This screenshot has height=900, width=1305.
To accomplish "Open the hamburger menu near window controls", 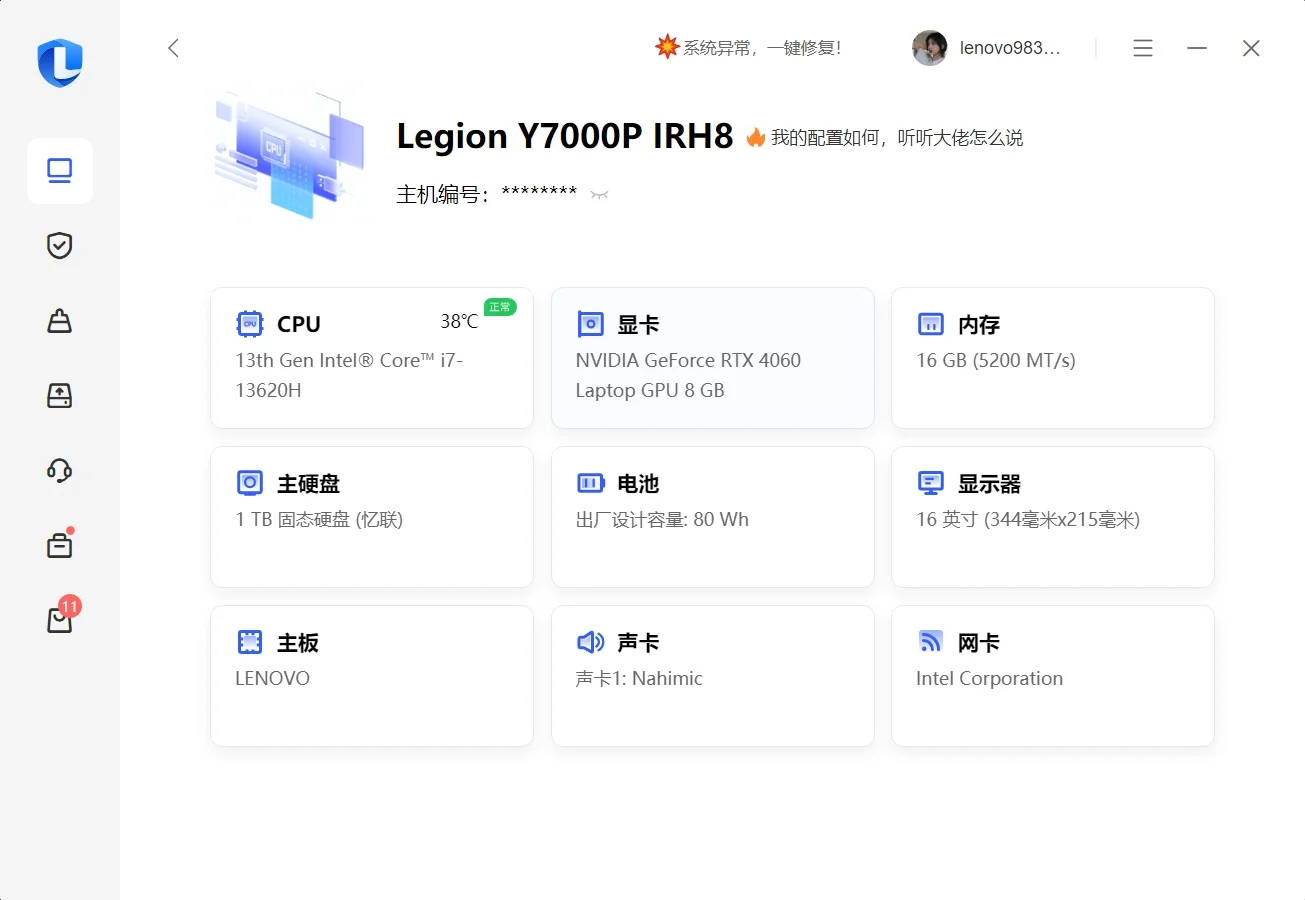I will (1143, 48).
